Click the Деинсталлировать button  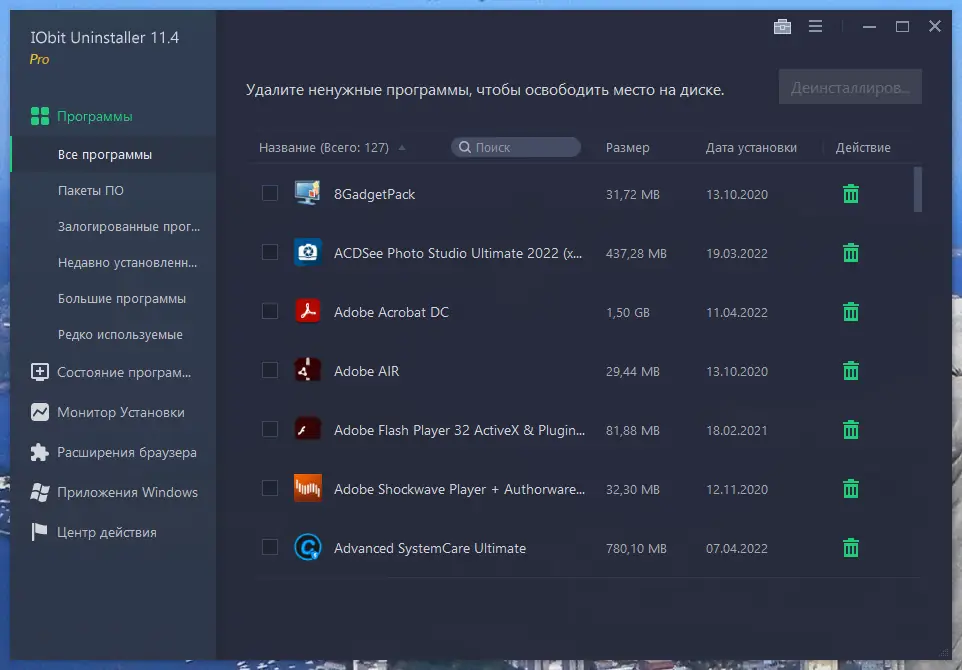click(850, 87)
